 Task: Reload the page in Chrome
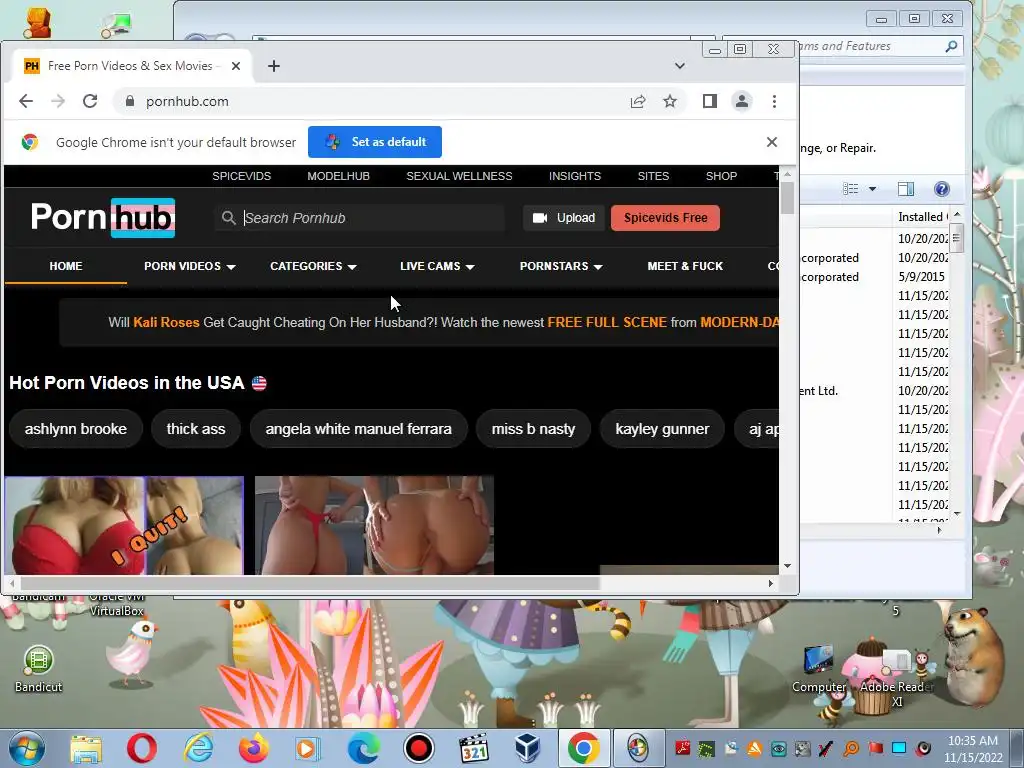90,101
